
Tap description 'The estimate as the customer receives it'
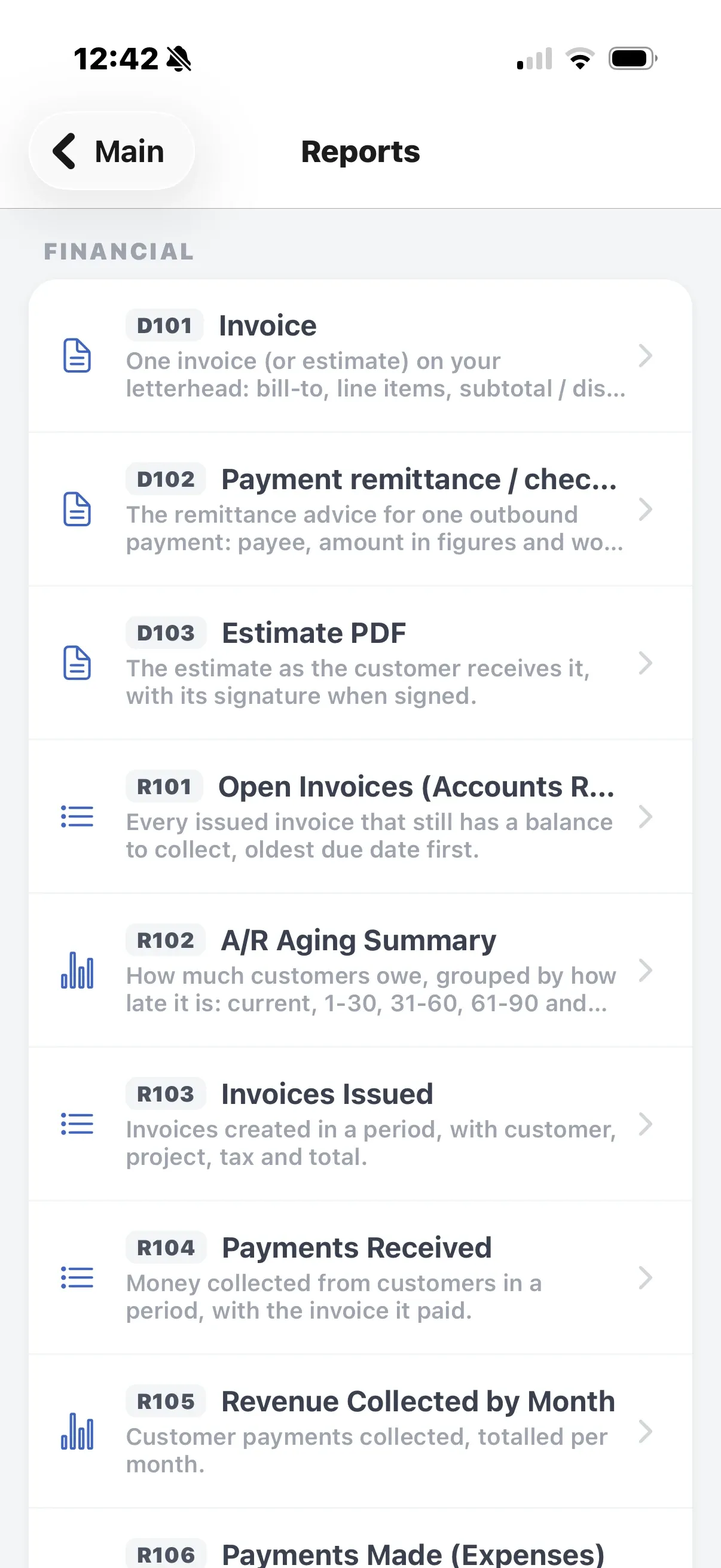(358, 682)
